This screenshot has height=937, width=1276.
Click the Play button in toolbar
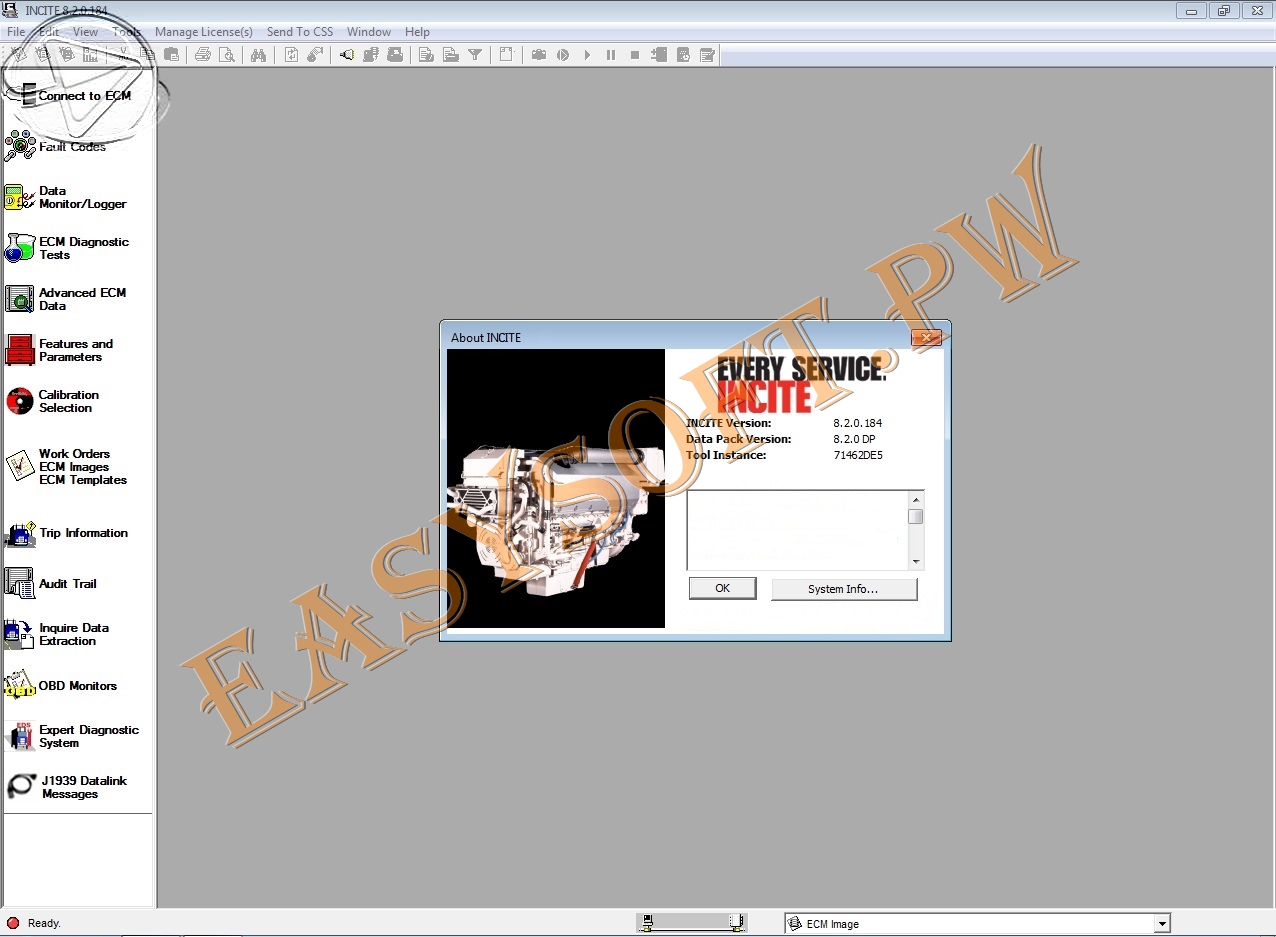point(587,55)
